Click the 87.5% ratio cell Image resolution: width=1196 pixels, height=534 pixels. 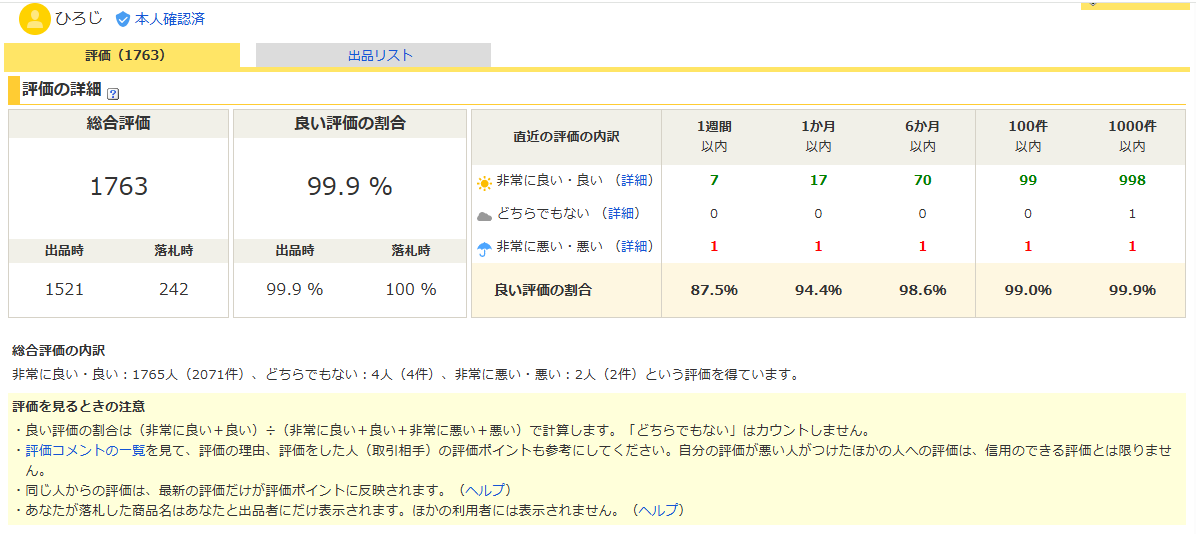point(714,290)
